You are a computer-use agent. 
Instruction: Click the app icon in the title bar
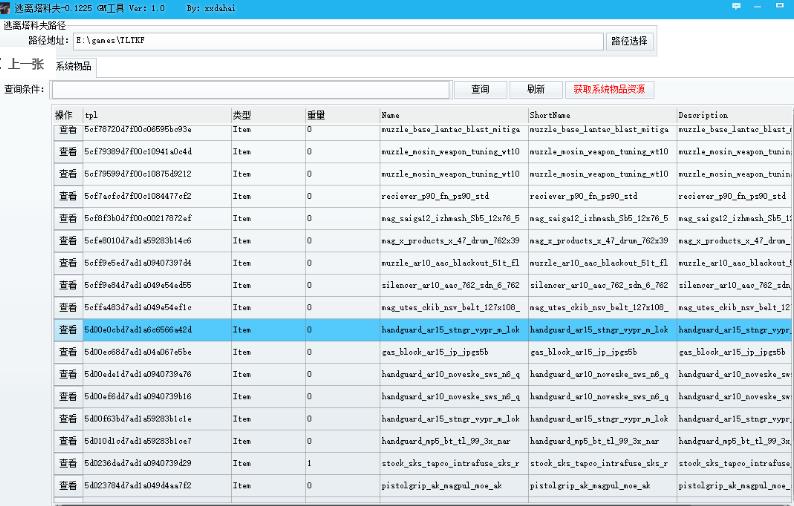(x=5, y=8)
